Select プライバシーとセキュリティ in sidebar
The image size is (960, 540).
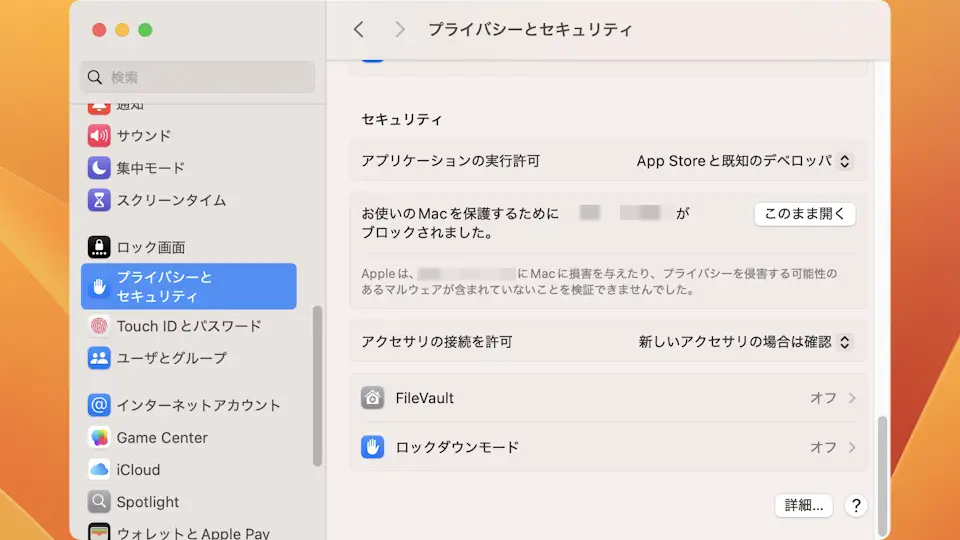click(x=188, y=286)
